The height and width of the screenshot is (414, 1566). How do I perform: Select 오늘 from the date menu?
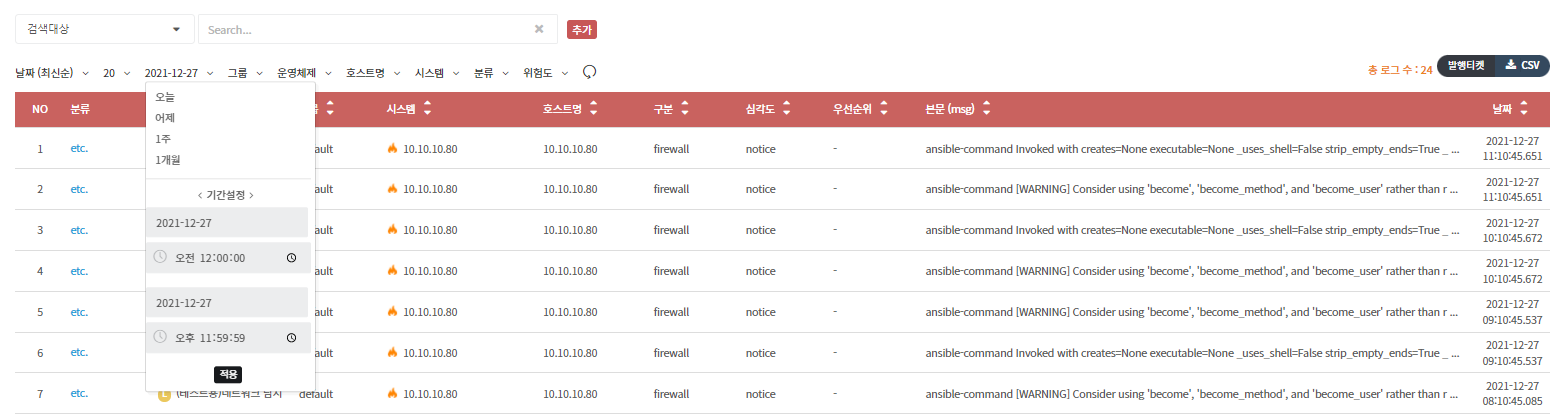click(x=165, y=97)
